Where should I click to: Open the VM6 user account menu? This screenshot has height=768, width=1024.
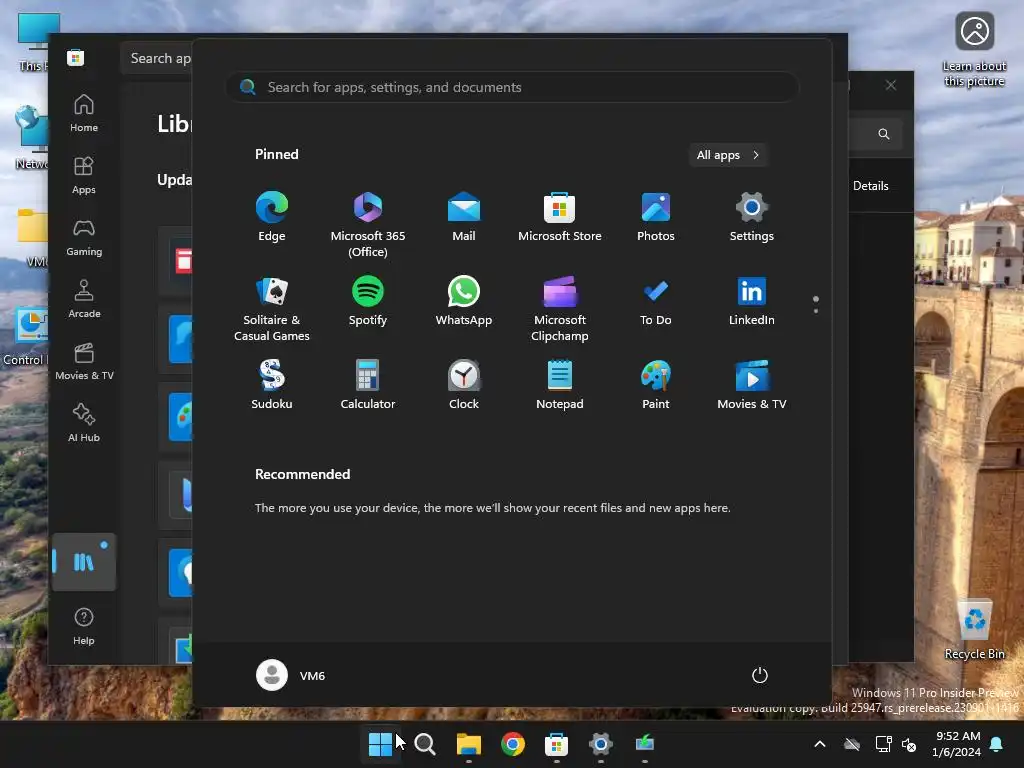pyautogui.click(x=291, y=675)
